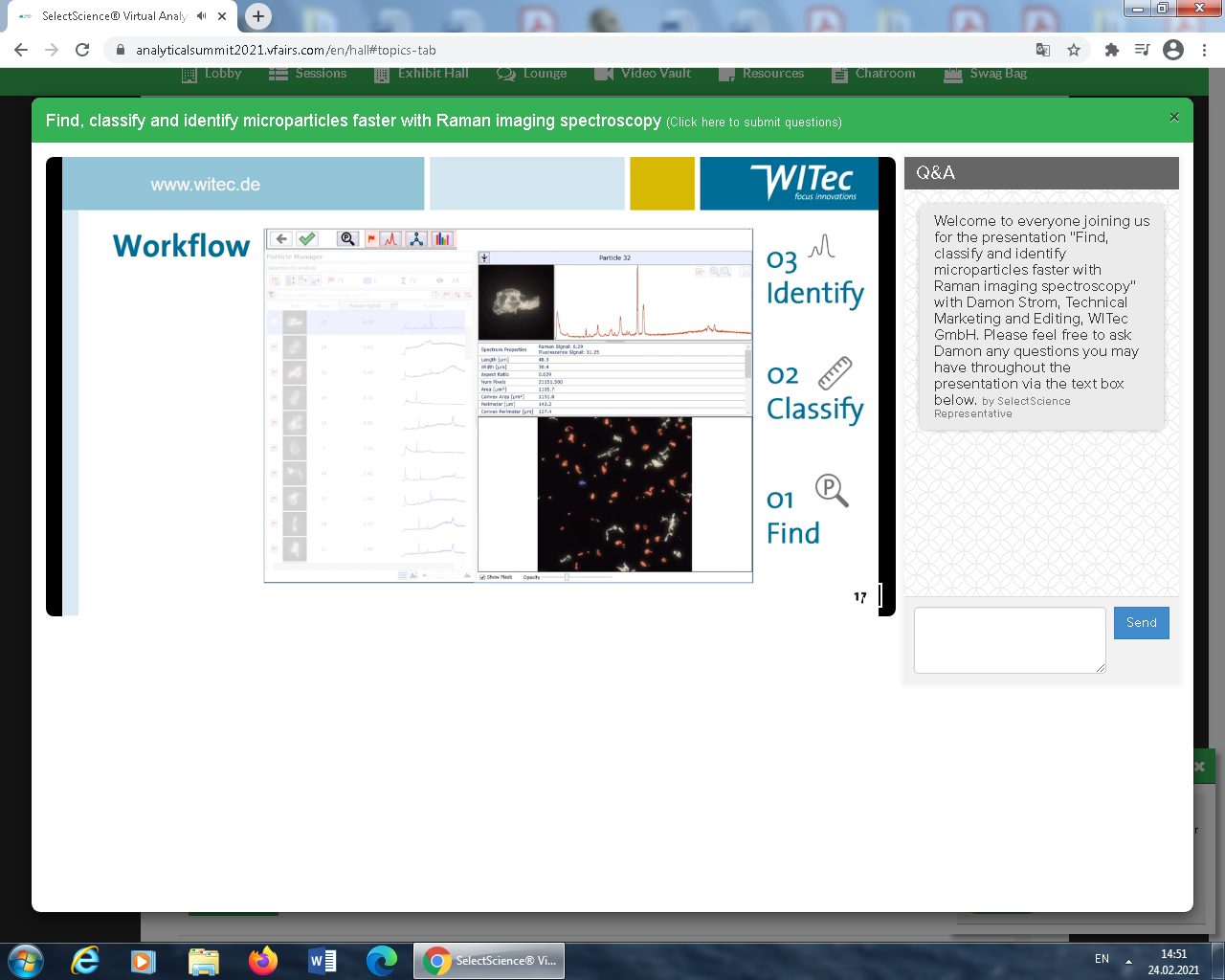Click the translate page icon in the address bar
Image resolution: width=1225 pixels, height=980 pixels.
(x=1043, y=50)
